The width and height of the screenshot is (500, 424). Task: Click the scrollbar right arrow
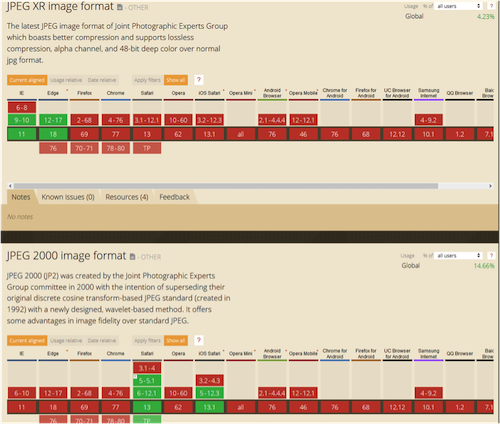[x=490, y=186]
